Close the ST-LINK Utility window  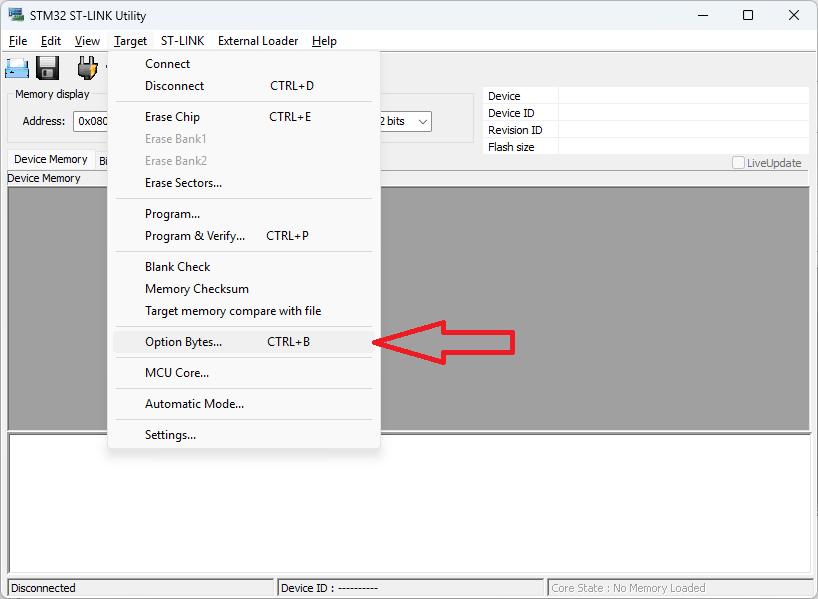793,15
